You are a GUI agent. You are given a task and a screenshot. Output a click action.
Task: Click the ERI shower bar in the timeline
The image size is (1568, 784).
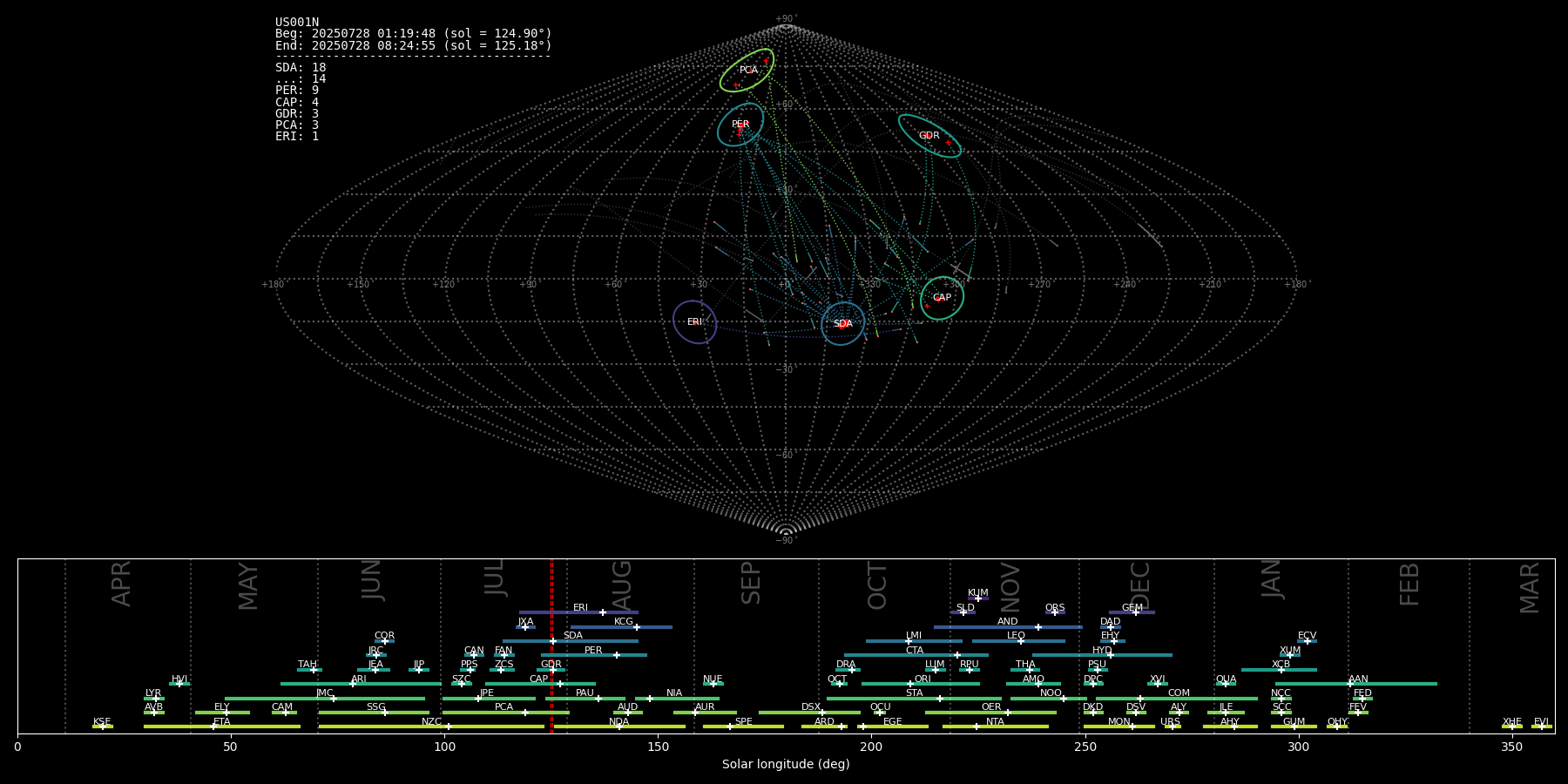coord(578,612)
